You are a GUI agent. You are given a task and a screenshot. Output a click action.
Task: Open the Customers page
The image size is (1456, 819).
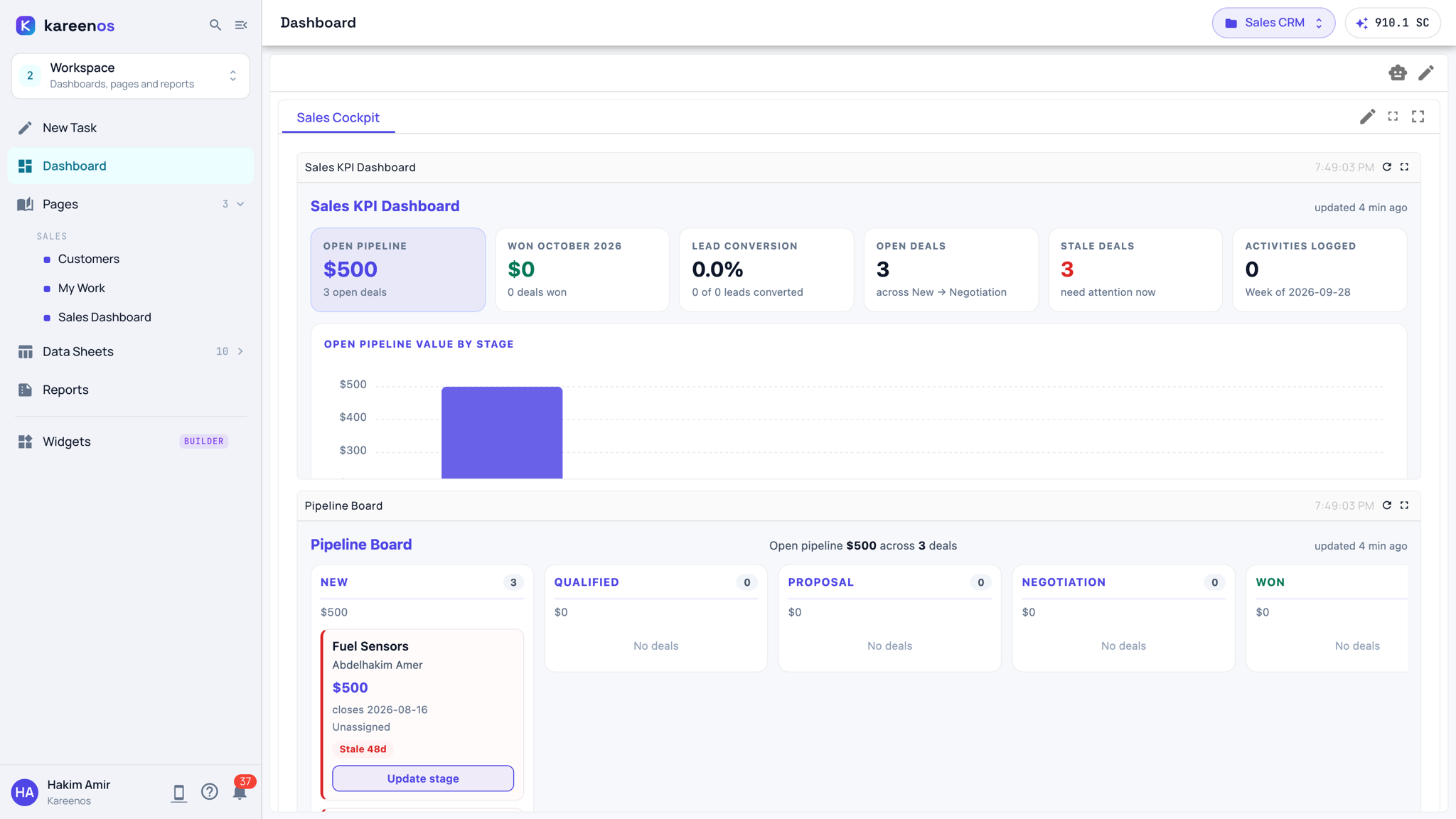(x=89, y=259)
